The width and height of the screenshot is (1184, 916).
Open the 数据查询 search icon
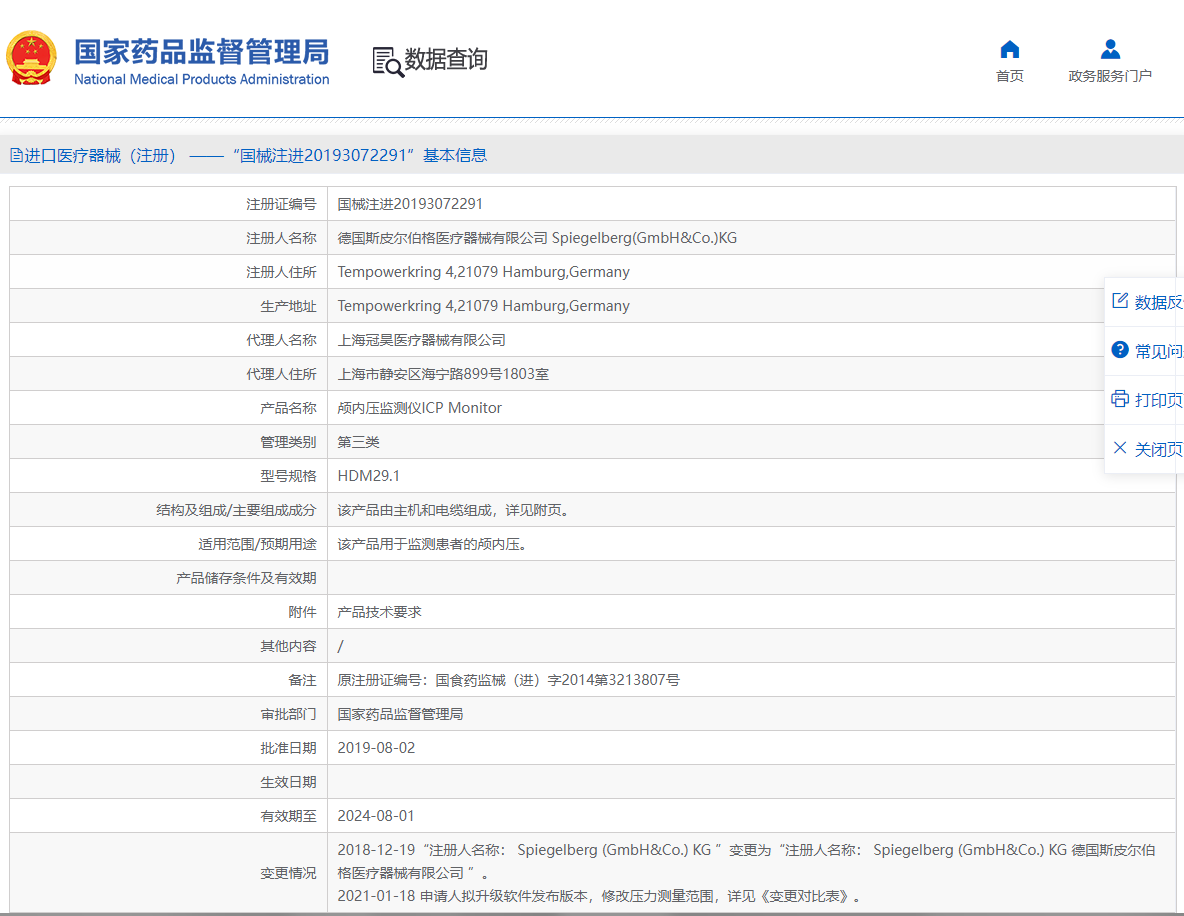point(388,61)
